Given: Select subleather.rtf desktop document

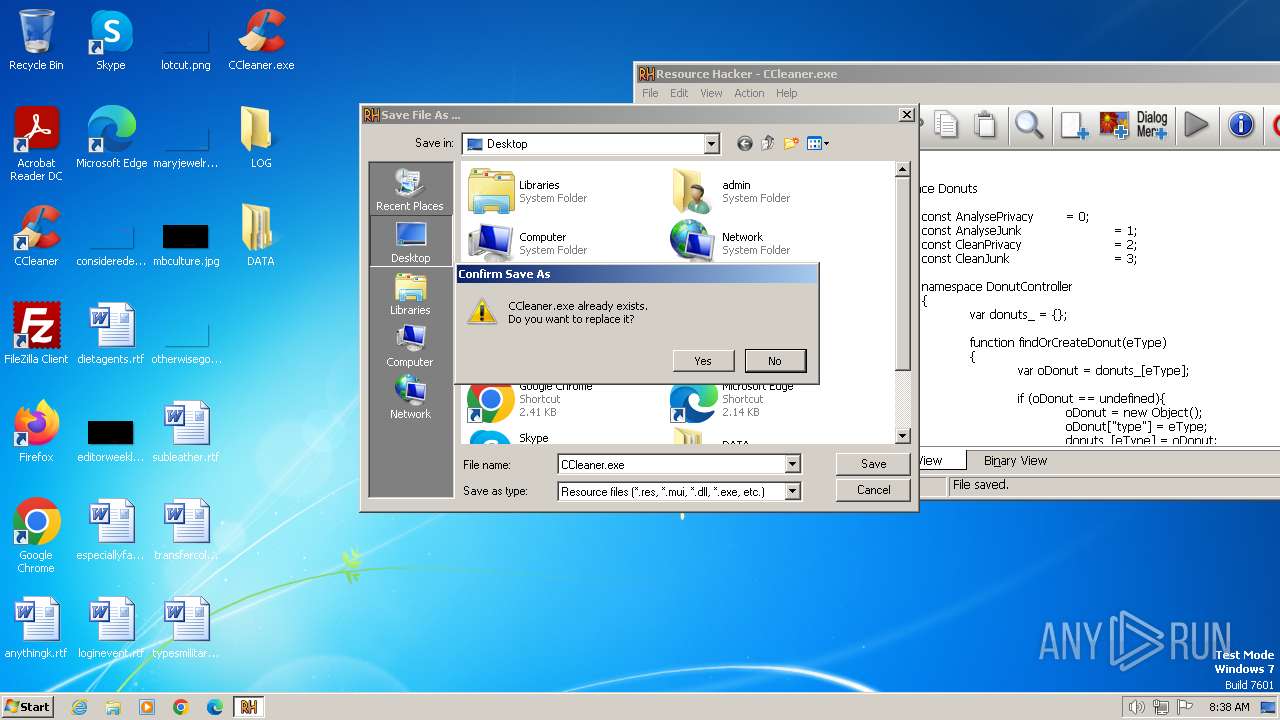Looking at the screenshot, I should coord(186,432).
